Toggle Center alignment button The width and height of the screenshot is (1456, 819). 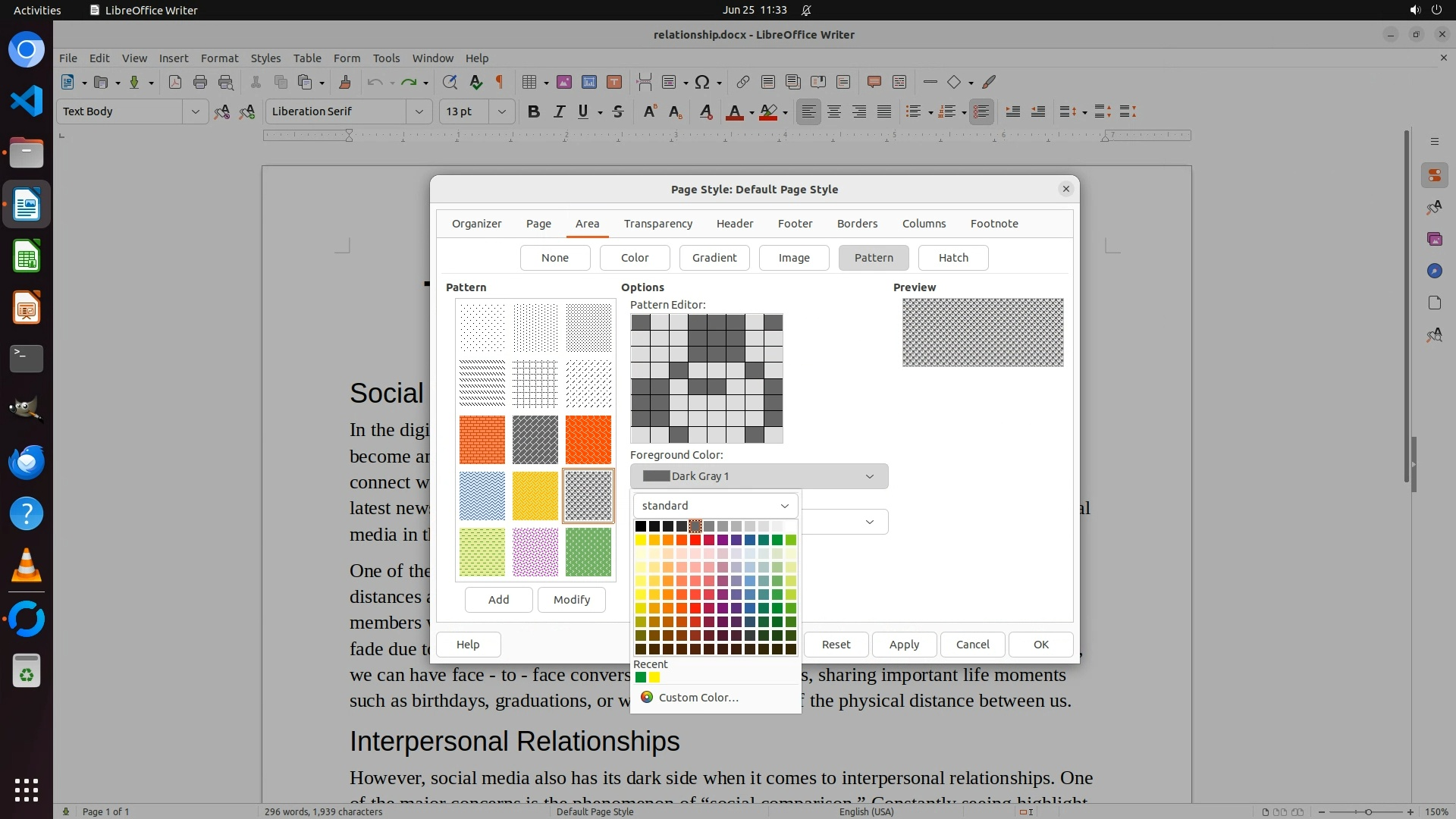[834, 111]
